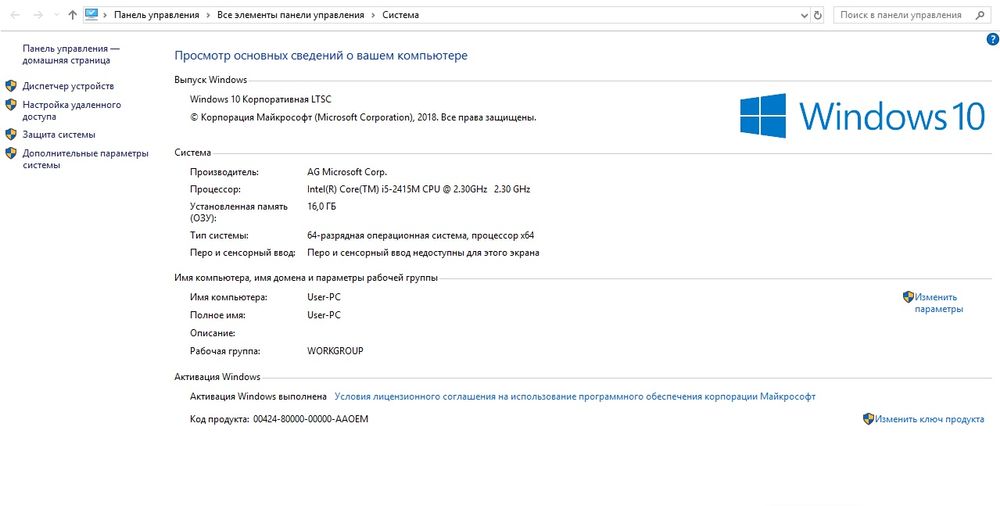Open the address bar history dropdown
This screenshot has height=506, width=1000.
click(x=804, y=15)
